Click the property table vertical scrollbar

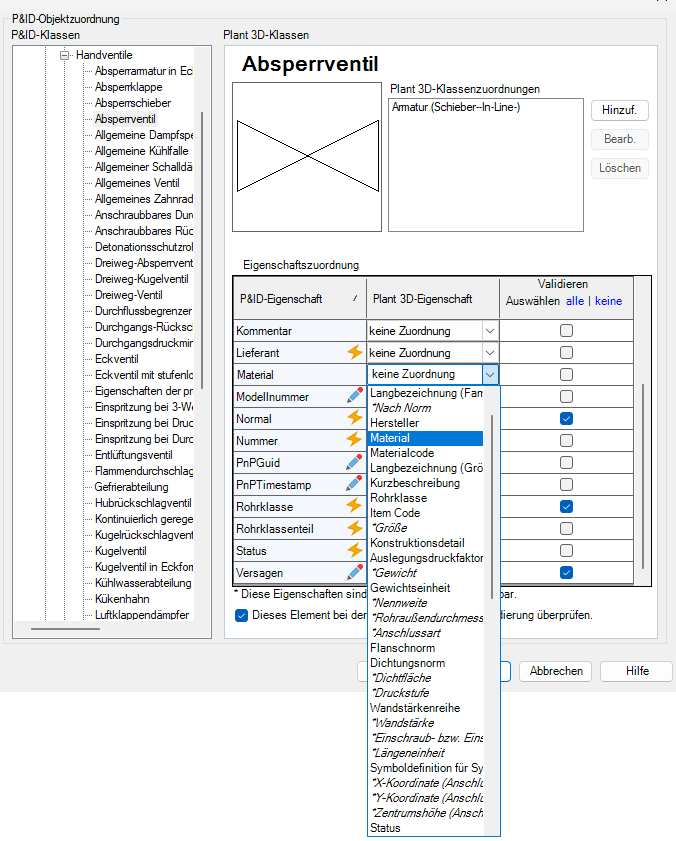click(643, 476)
